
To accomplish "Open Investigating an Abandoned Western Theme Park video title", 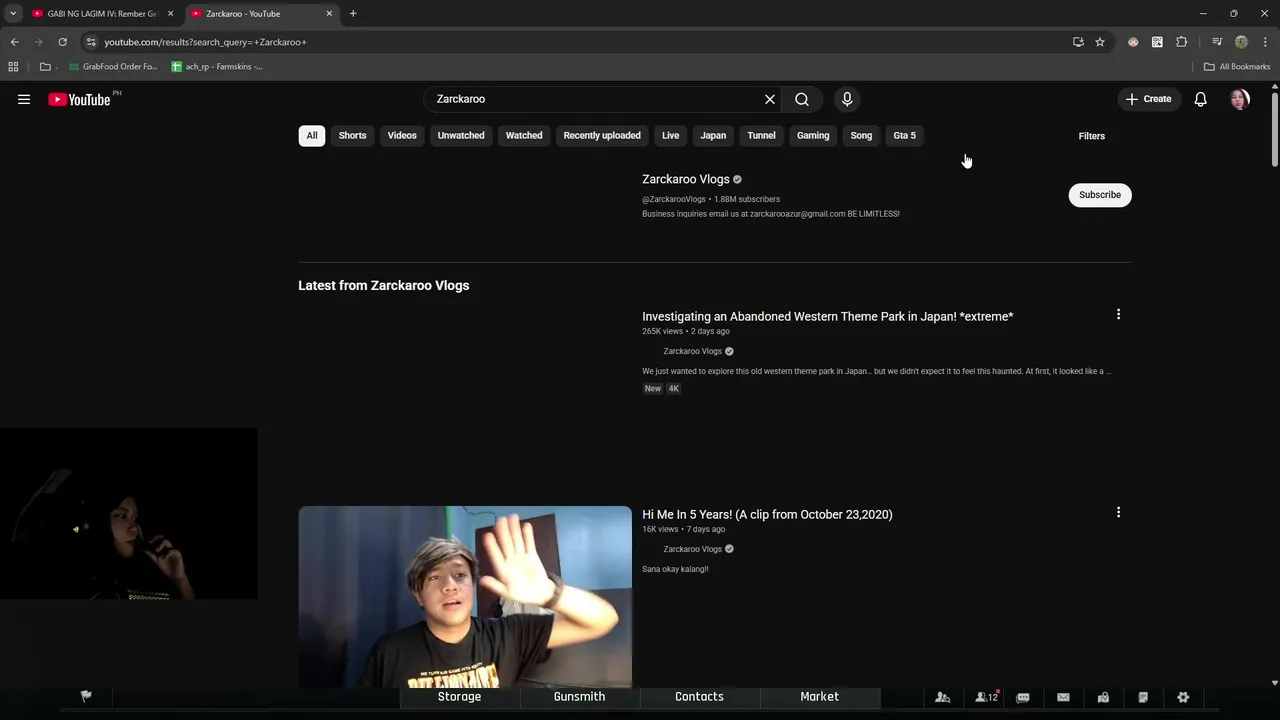I will (x=828, y=316).
